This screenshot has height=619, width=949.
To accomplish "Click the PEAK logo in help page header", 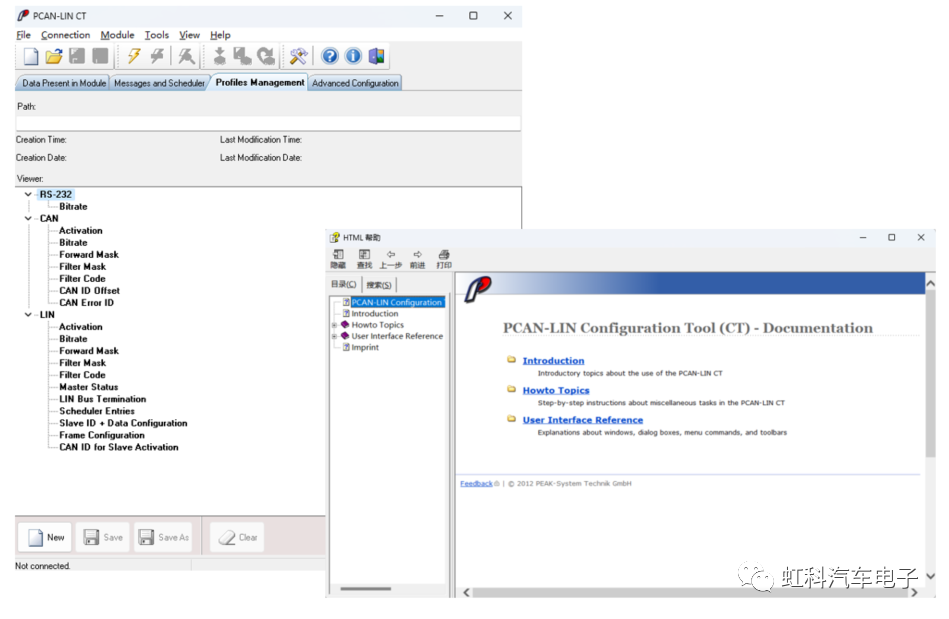I will [478, 289].
